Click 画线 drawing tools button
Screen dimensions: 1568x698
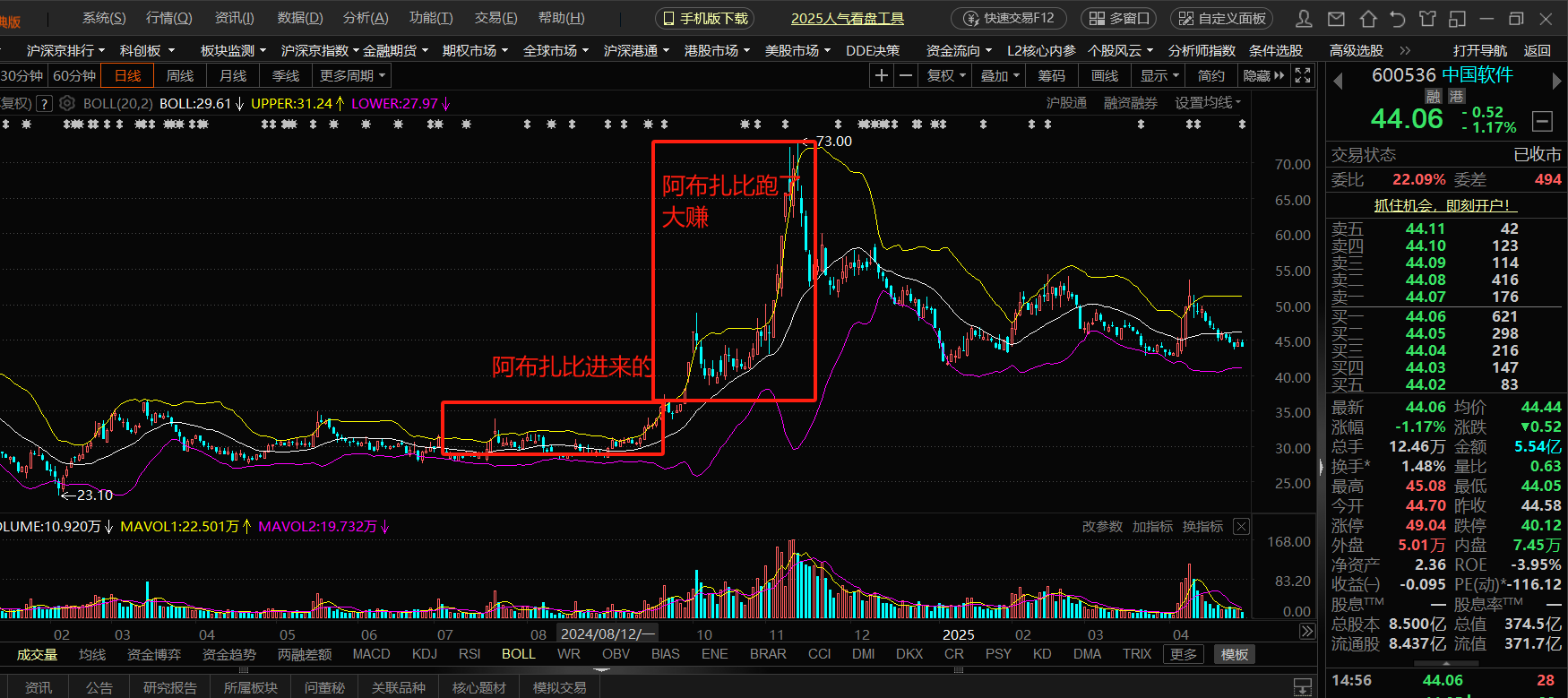pyautogui.click(x=1105, y=75)
